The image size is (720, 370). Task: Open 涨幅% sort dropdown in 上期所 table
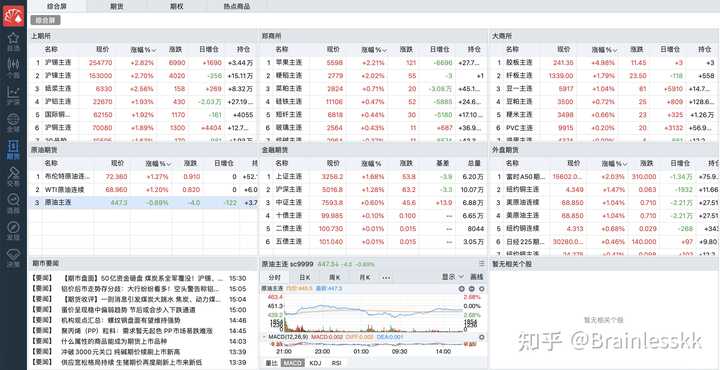click(x=143, y=50)
